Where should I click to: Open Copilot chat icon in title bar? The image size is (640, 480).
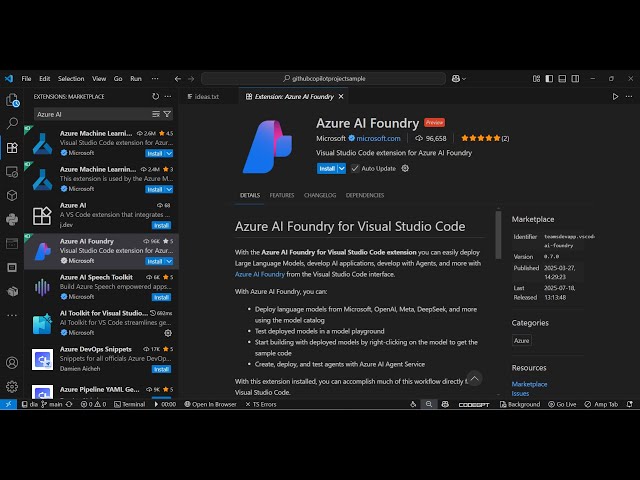456,78
